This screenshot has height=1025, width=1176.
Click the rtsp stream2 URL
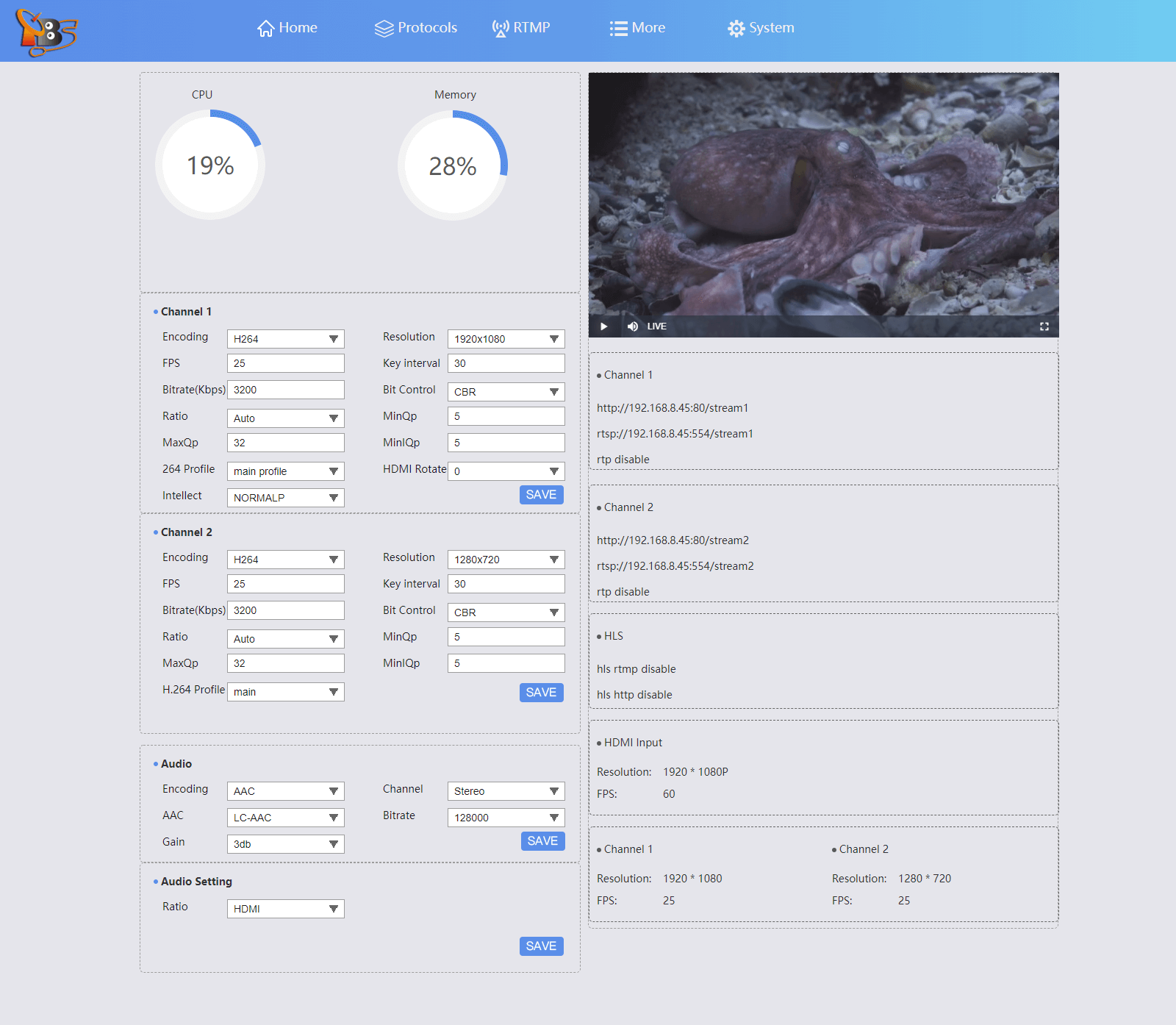point(675,566)
